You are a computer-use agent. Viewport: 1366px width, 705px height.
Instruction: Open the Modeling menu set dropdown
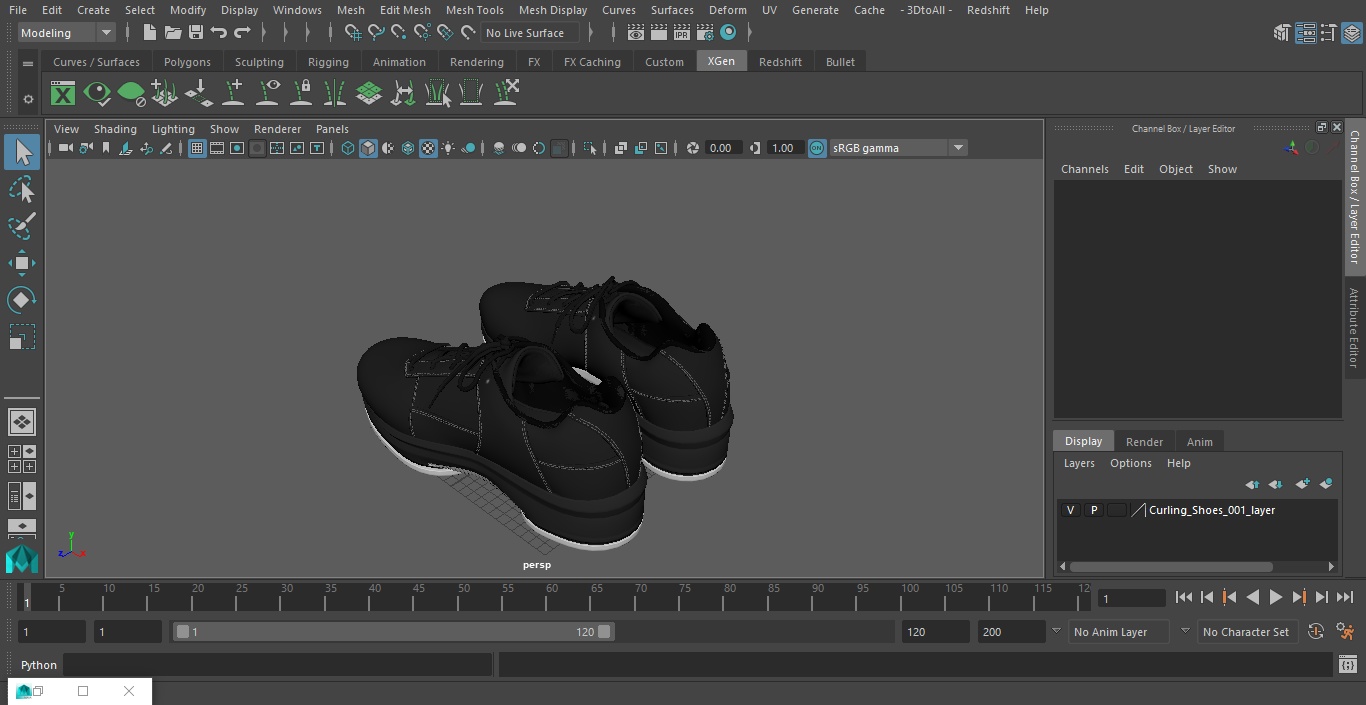click(67, 33)
